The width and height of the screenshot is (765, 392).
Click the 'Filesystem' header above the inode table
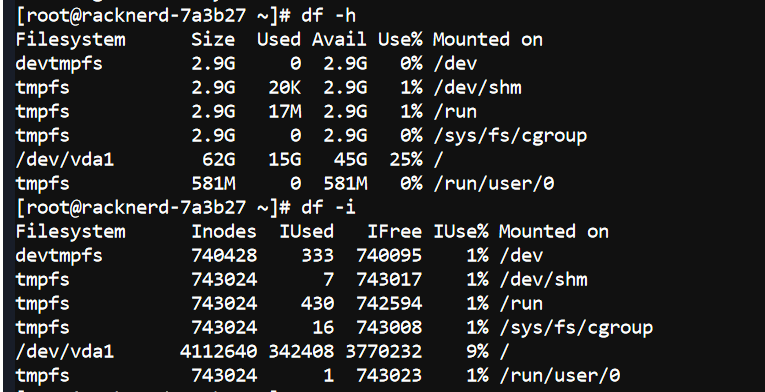[x=70, y=231]
